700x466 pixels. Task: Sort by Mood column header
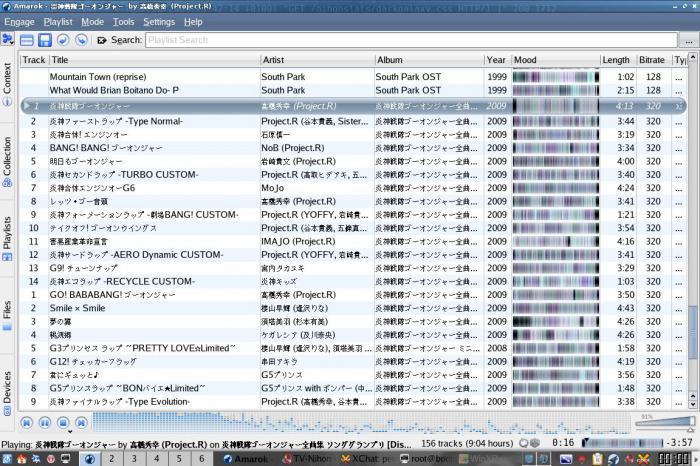tap(555, 60)
